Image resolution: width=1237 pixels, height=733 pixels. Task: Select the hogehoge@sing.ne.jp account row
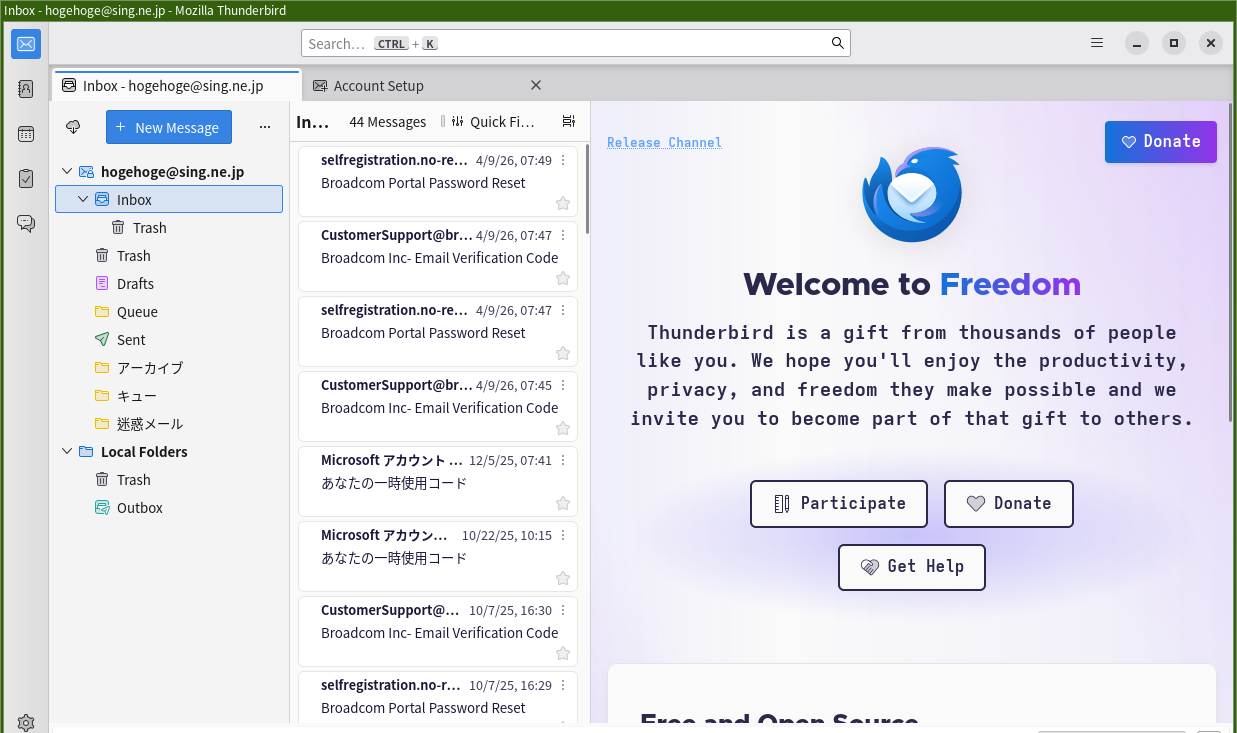point(169,172)
